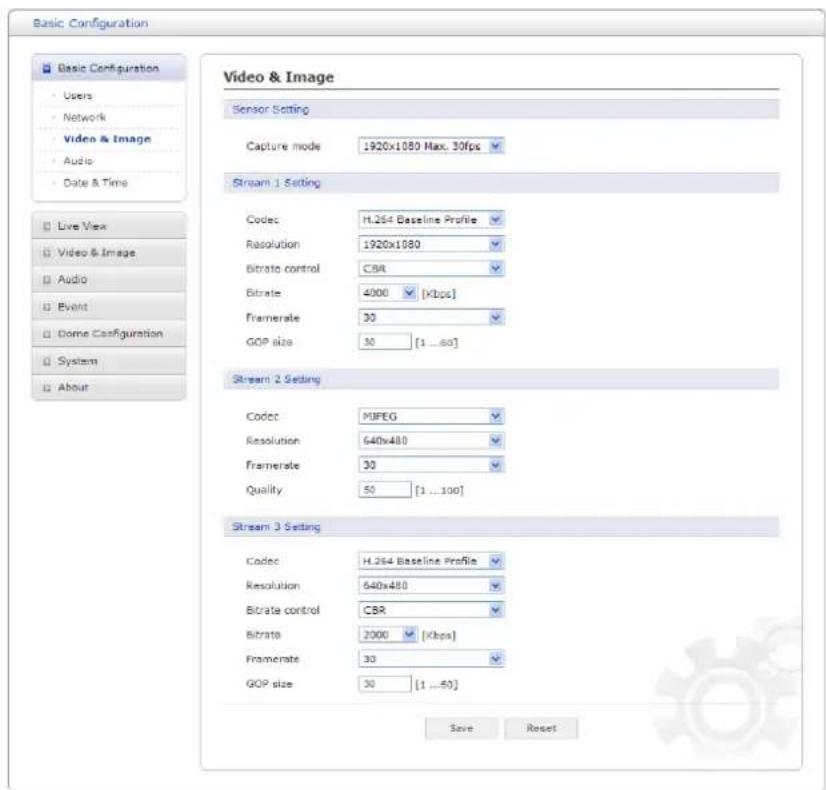Open Stream 3 Codec dropdown
The width and height of the screenshot is (826, 790).
(x=431, y=561)
